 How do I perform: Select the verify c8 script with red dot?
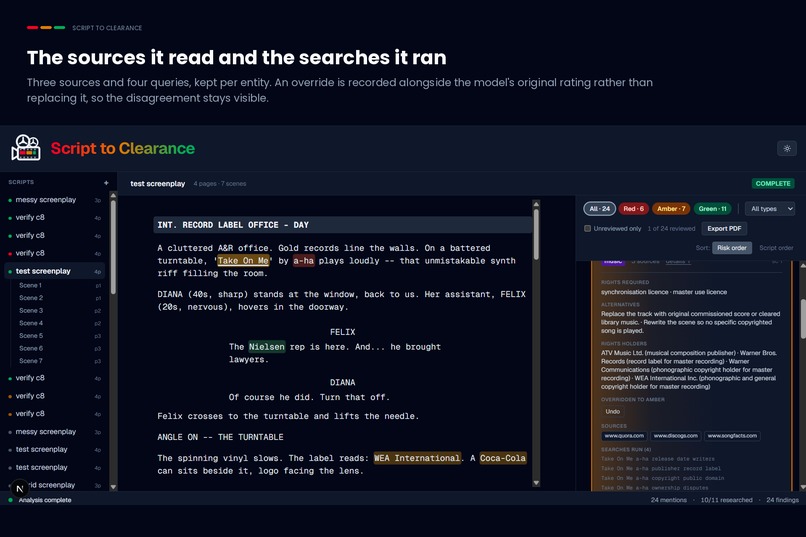pos(54,253)
